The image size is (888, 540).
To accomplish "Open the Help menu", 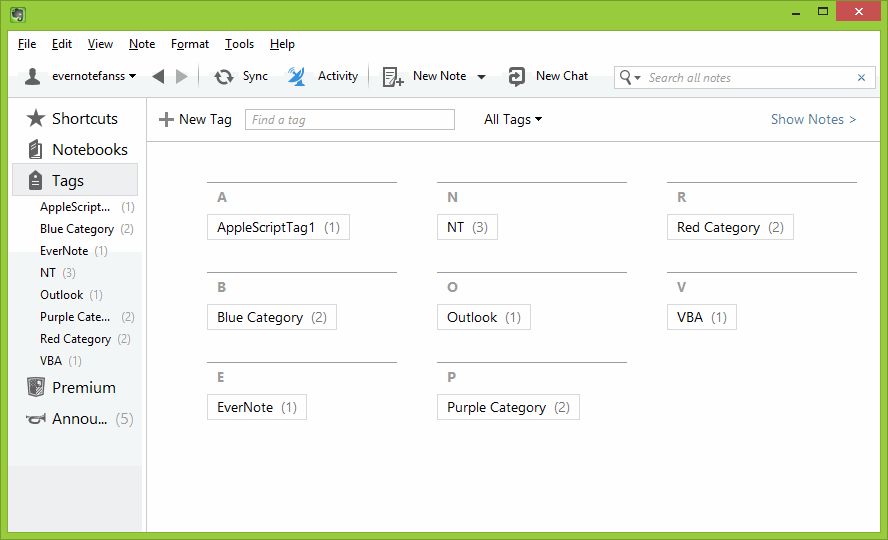I will point(282,44).
